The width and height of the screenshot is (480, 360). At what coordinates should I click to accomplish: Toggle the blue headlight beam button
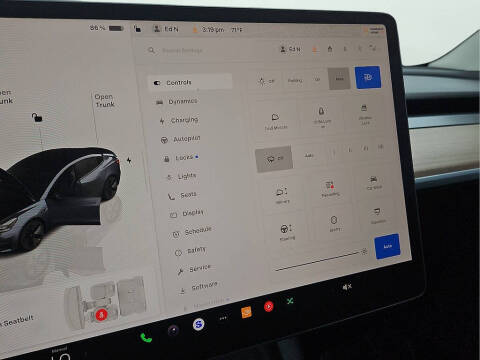pyautogui.click(x=368, y=77)
